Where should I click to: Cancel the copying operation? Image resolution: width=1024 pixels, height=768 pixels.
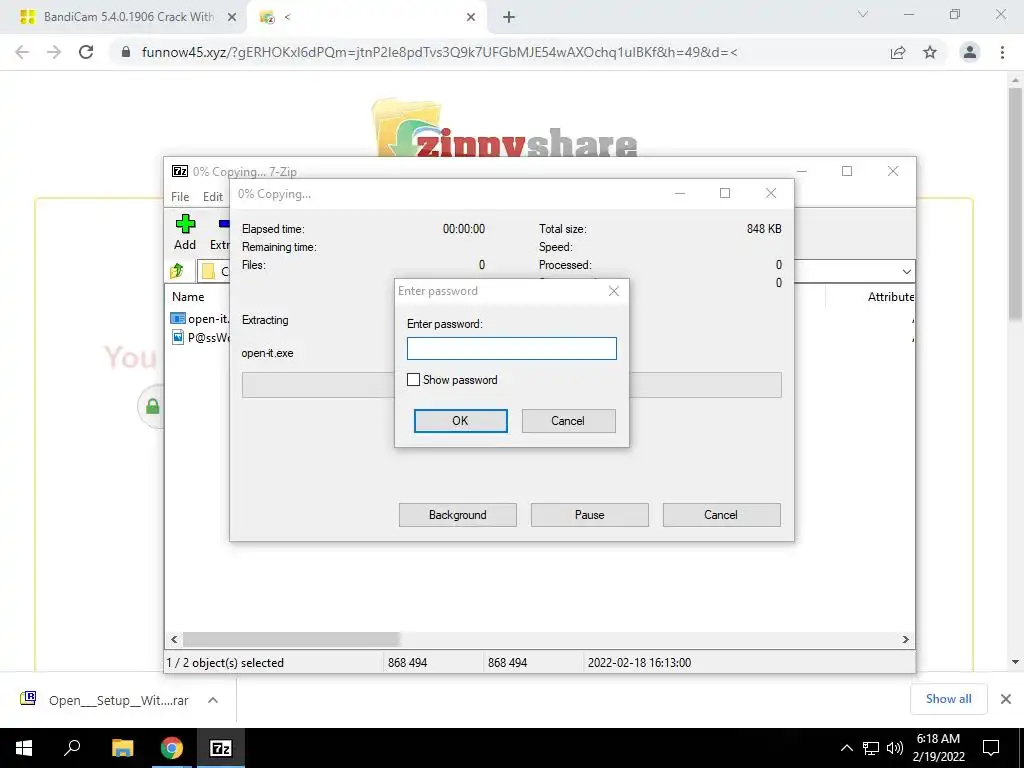(x=721, y=515)
